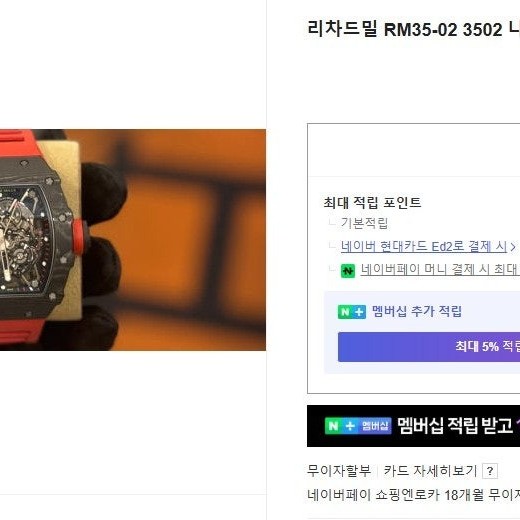Click the skeleton watch dial in image

point(23,240)
